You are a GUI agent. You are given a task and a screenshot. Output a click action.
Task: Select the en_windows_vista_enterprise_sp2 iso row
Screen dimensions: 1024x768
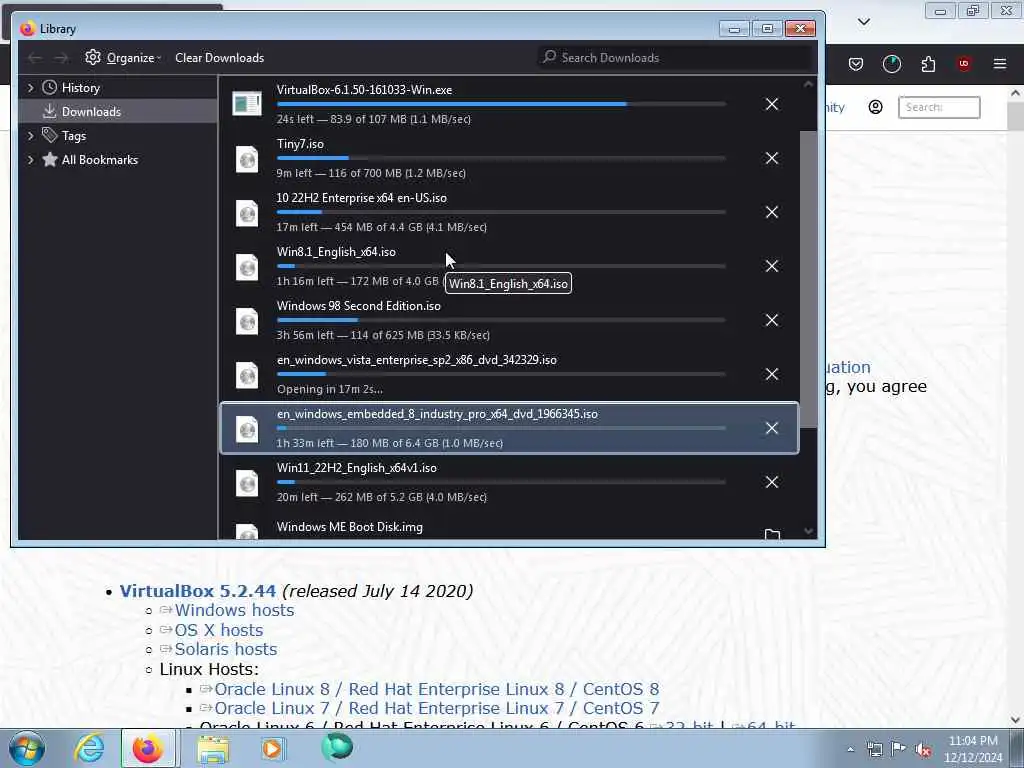point(509,374)
